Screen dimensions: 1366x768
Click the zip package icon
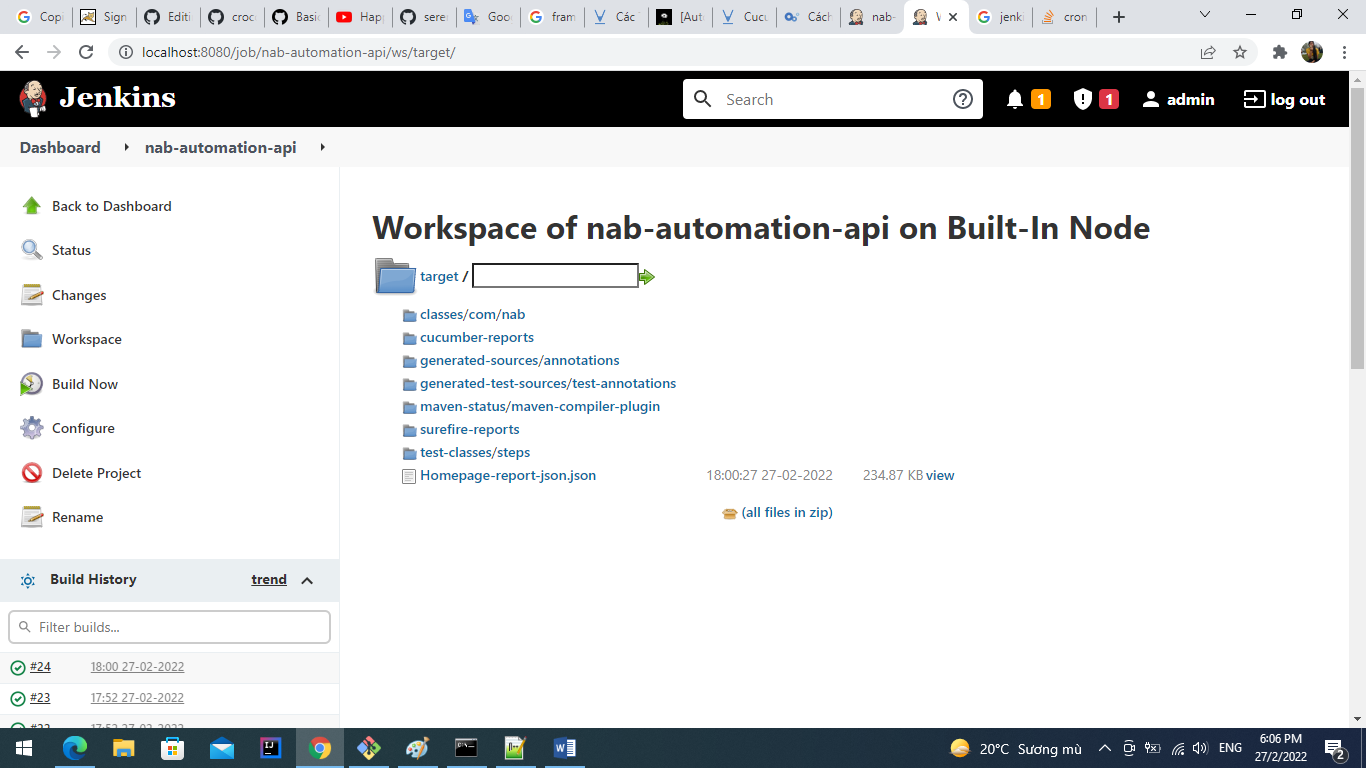[730, 513]
